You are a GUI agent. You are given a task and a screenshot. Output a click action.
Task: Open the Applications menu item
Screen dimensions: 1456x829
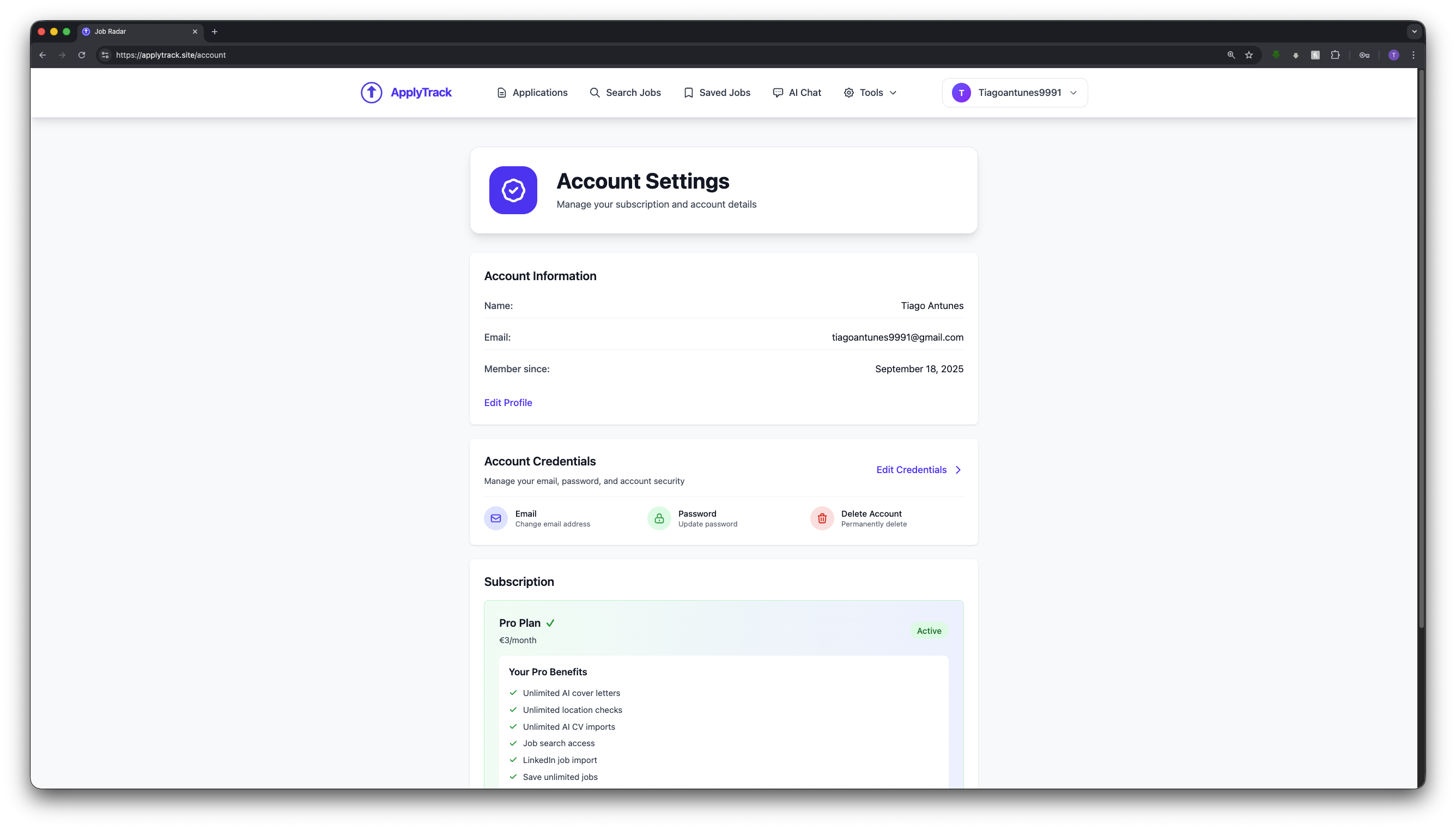(538, 92)
